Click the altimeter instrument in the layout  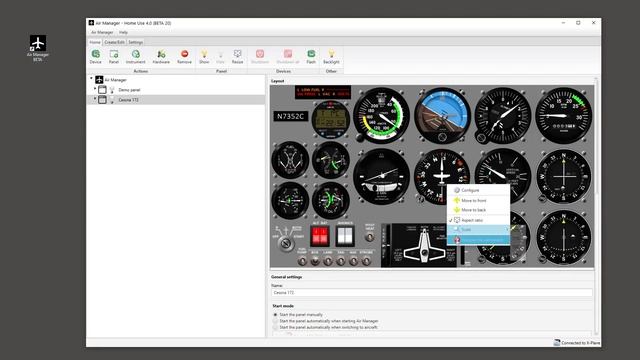coord(503,115)
